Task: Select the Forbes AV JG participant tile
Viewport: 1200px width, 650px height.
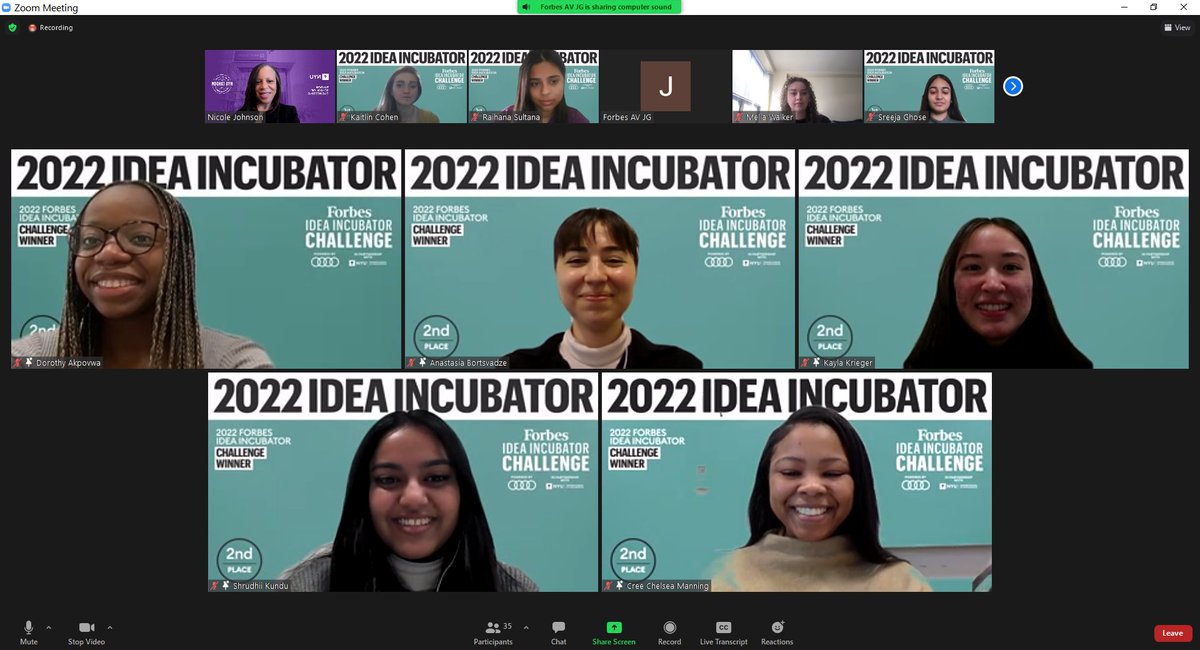Action: click(x=666, y=86)
